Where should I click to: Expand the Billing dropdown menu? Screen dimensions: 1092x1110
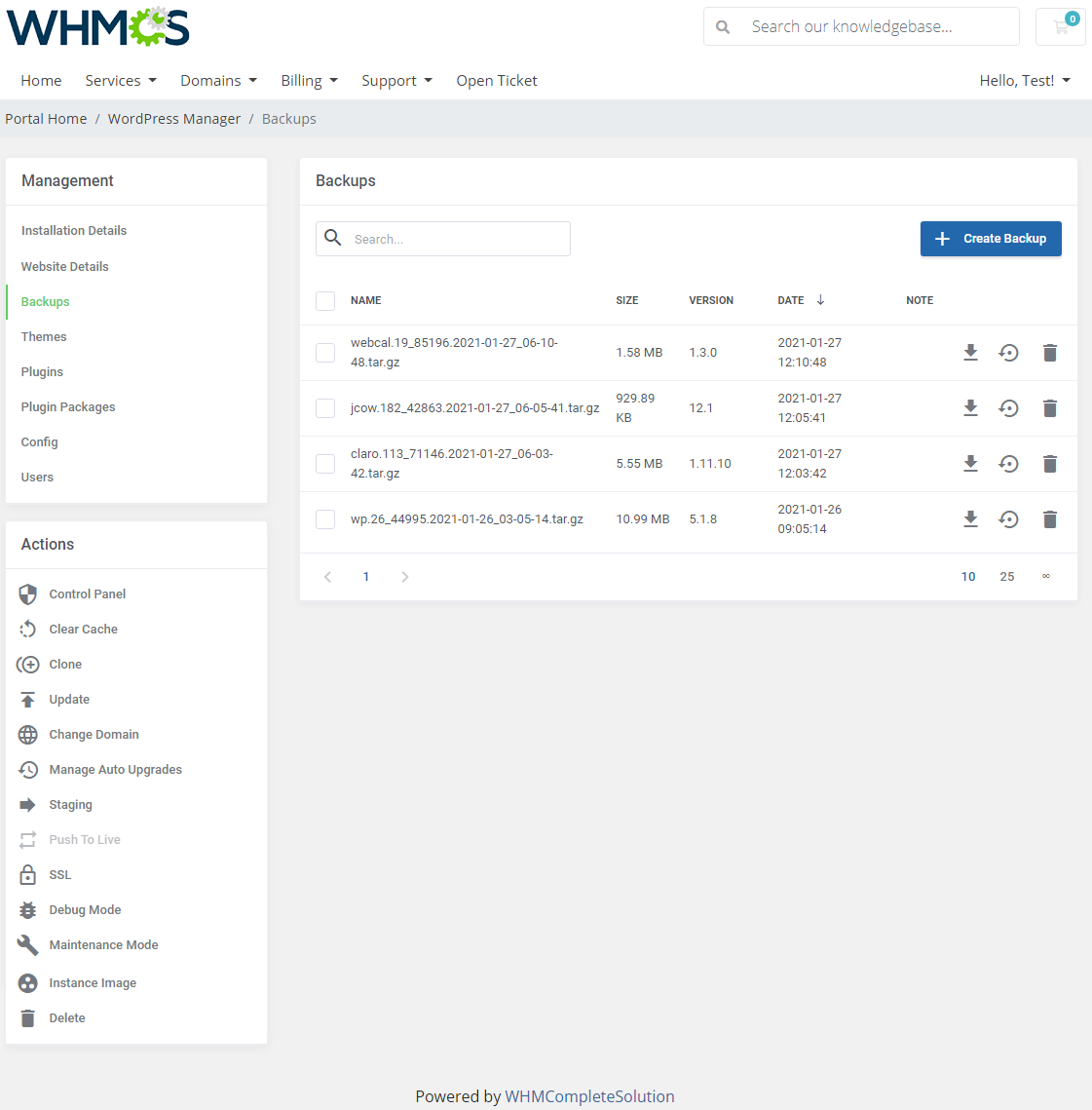pos(309,81)
